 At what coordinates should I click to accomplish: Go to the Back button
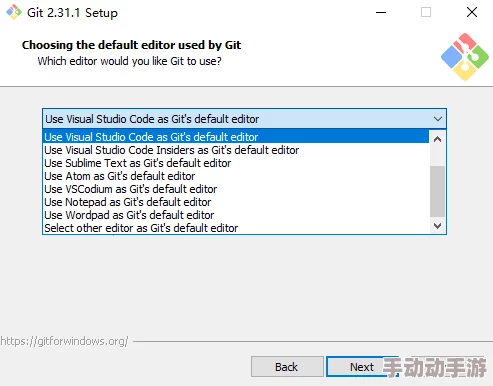pos(287,367)
